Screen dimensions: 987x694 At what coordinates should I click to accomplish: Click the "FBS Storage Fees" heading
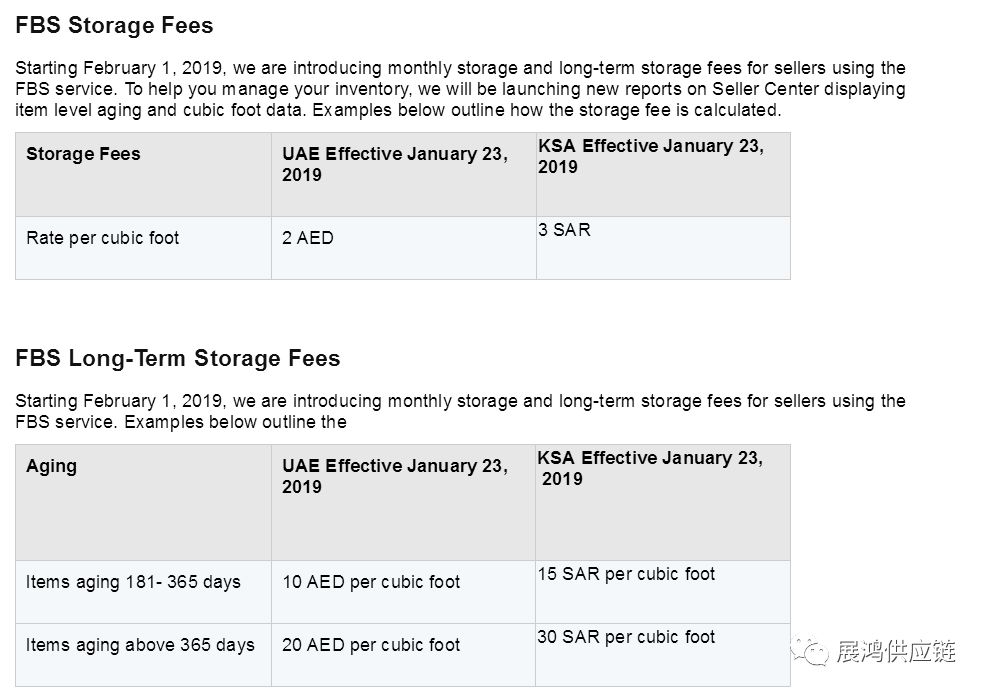pyautogui.click(x=114, y=25)
